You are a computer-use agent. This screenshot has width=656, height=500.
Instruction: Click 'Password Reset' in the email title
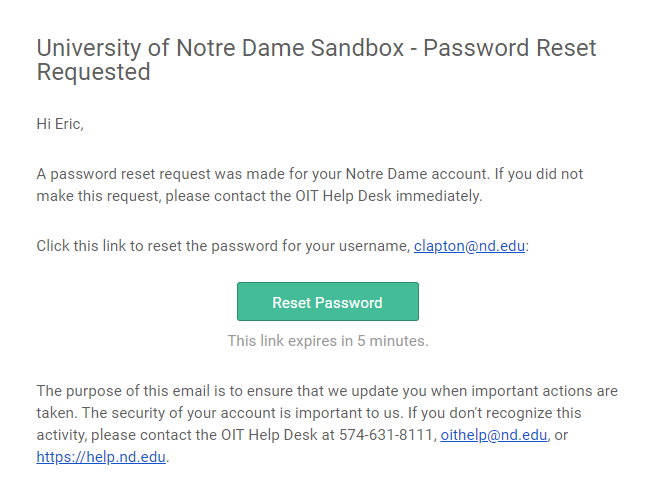510,48
